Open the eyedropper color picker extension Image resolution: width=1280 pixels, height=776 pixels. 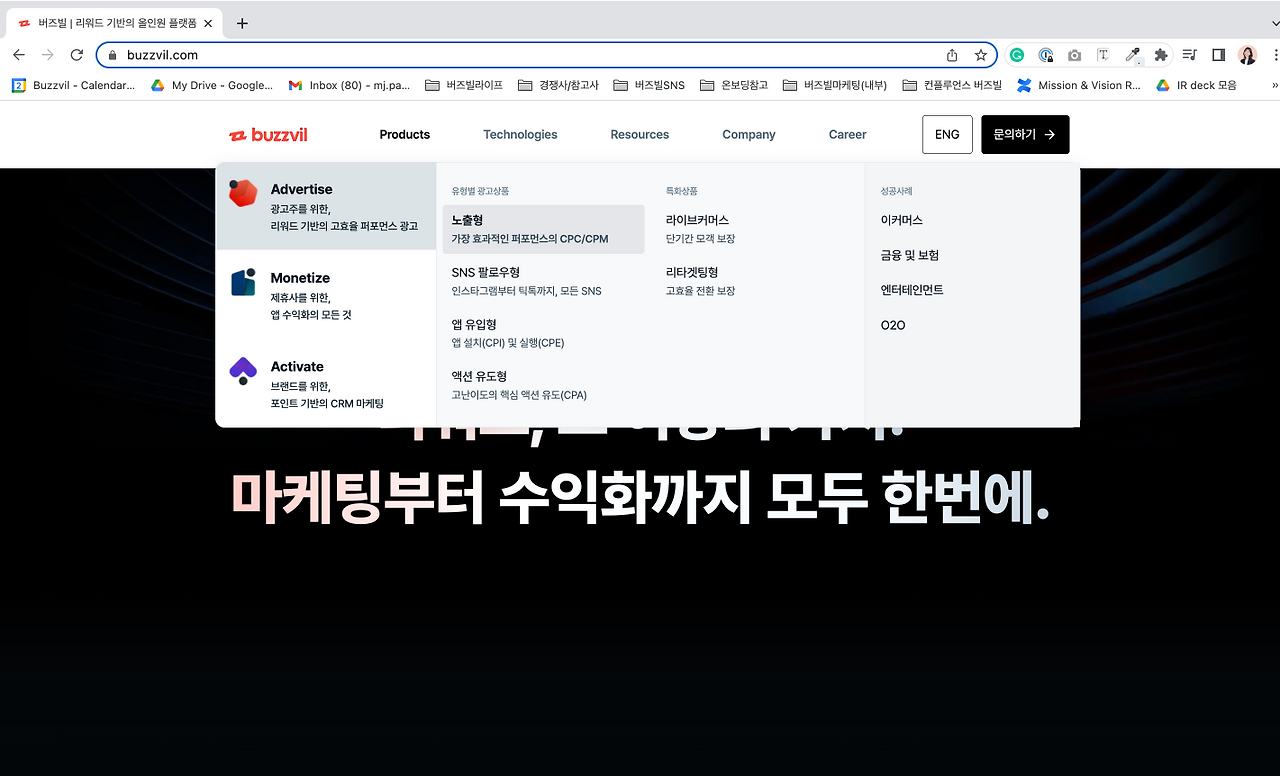point(1131,56)
